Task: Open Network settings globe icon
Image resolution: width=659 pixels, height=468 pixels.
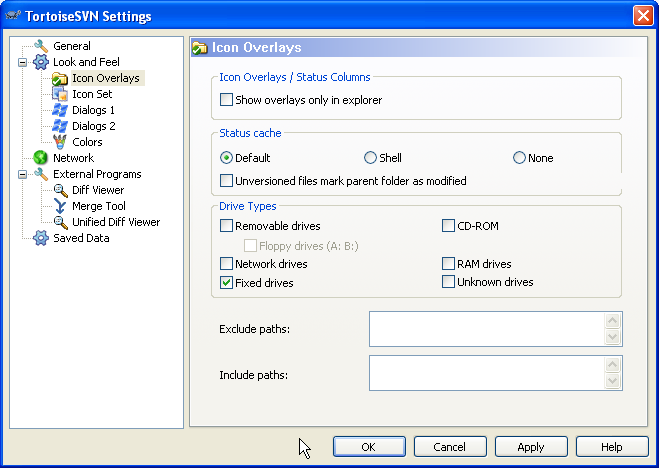Action: (41, 158)
